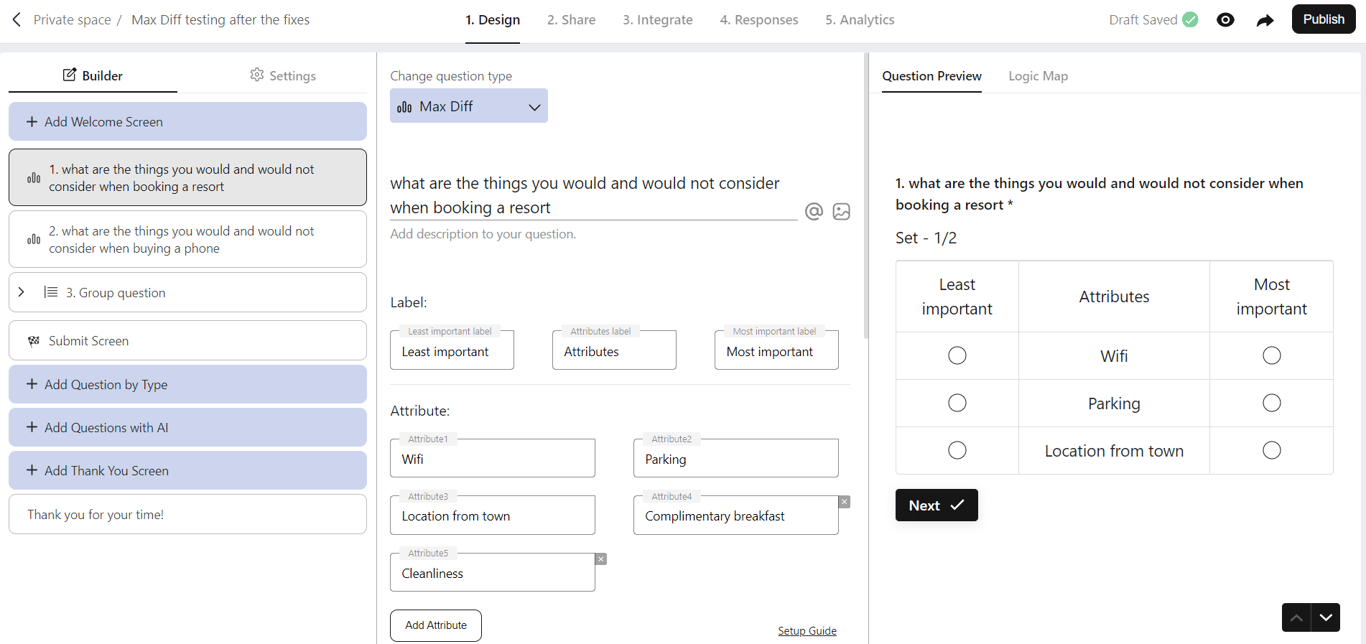Viewport: 1366px width, 644px height.
Task: Click the back arrow beside Private space
Action: coord(17,20)
